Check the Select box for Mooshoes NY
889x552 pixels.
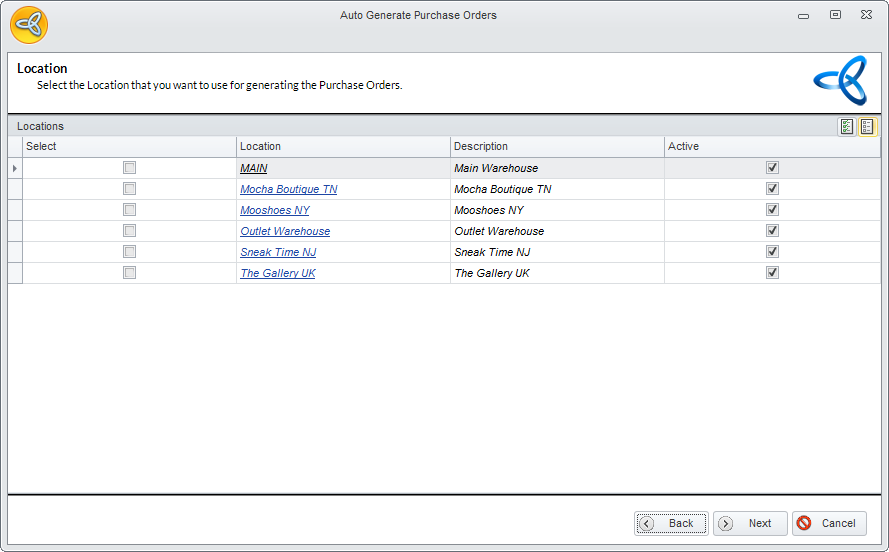click(x=129, y=210)
